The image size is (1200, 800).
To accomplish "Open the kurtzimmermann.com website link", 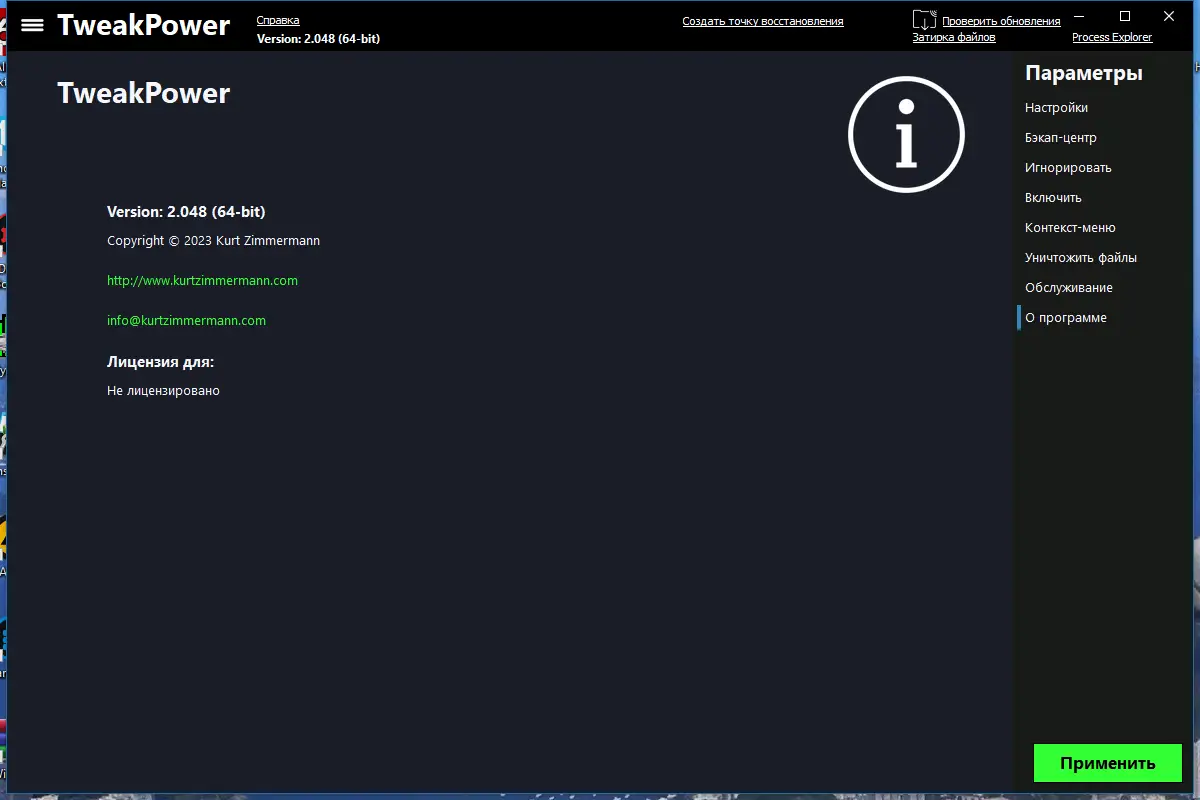I will [x=202, y=281].
